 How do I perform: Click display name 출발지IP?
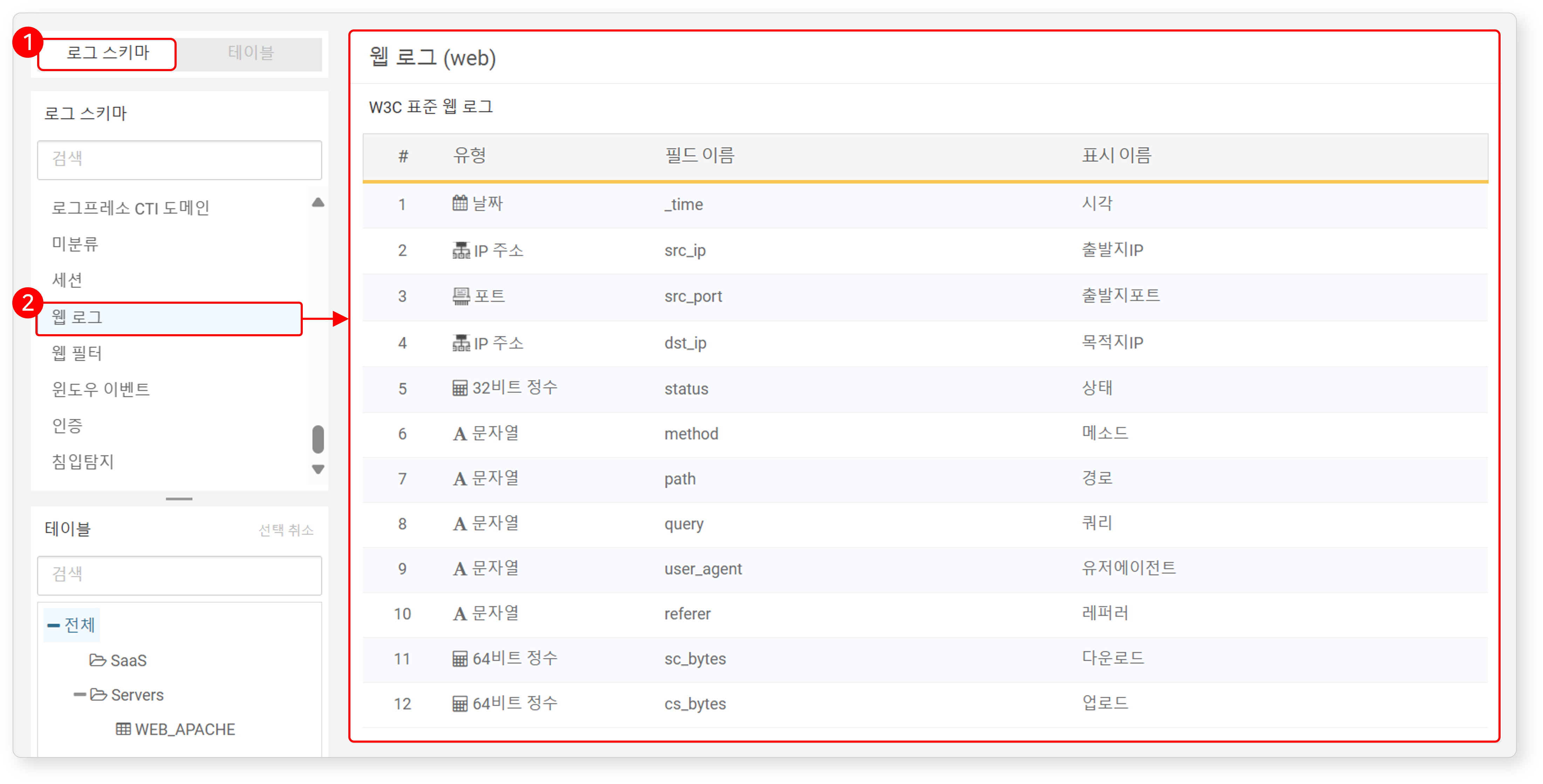point(1112,250)
